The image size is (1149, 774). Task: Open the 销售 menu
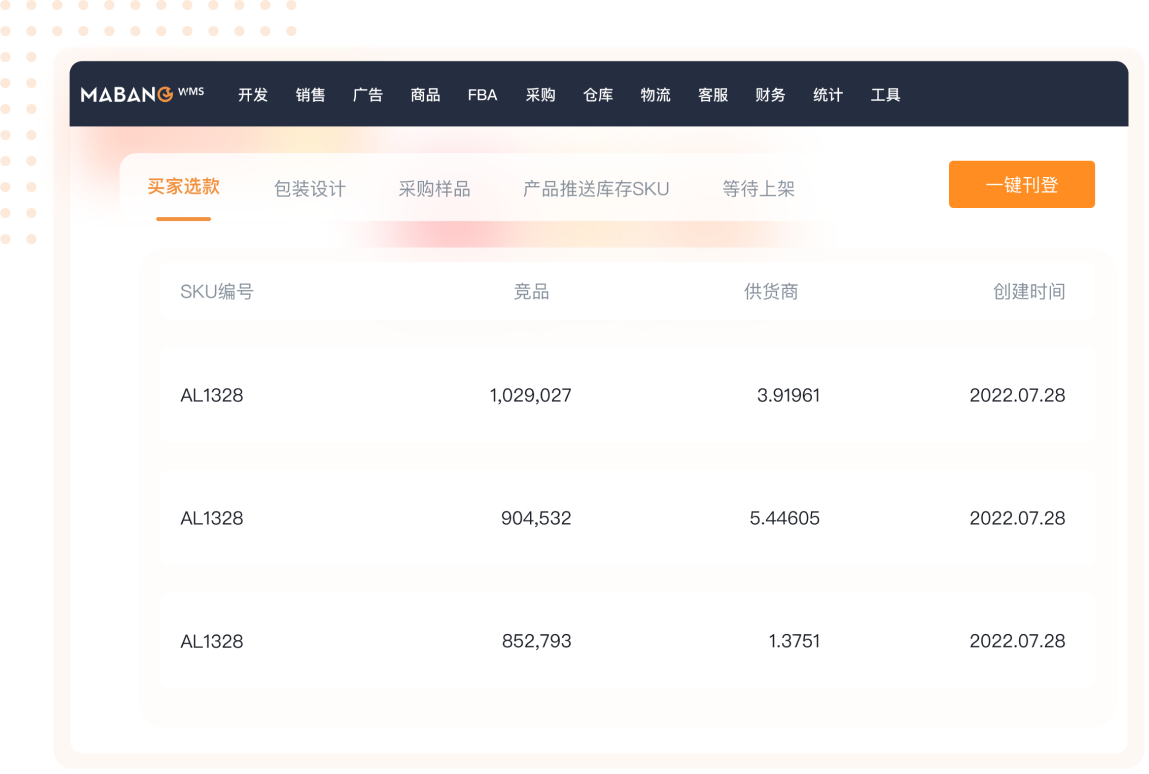[x=310, y=95]
